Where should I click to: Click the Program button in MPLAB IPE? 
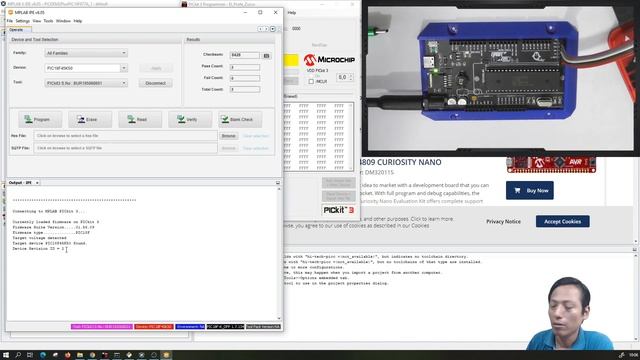(x=40, y=120)
